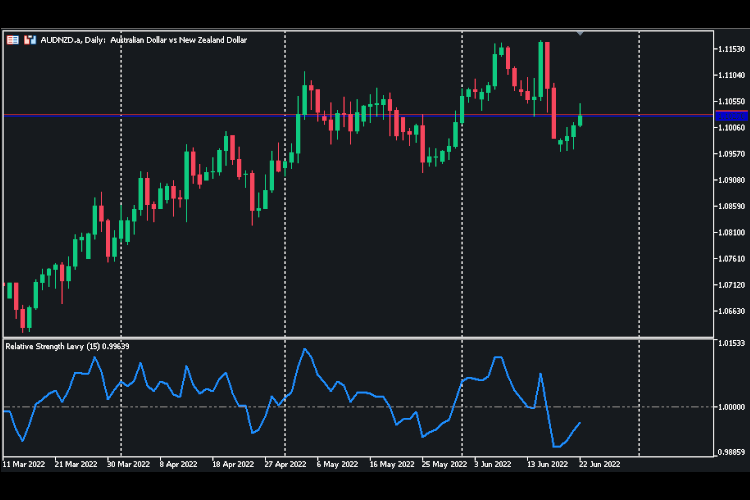Select the 11 Mar 2022 date label
Image resolution: width=750 pixels, height=500 pixels.
point(24,464)
